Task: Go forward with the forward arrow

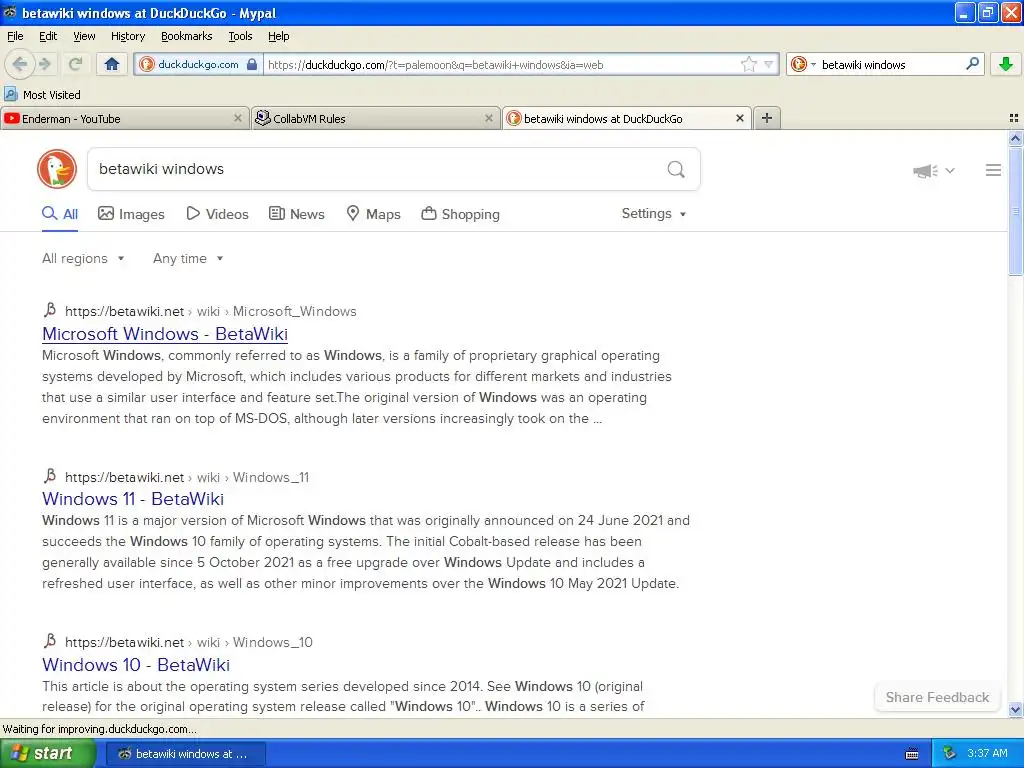Action: coord(45,64)
